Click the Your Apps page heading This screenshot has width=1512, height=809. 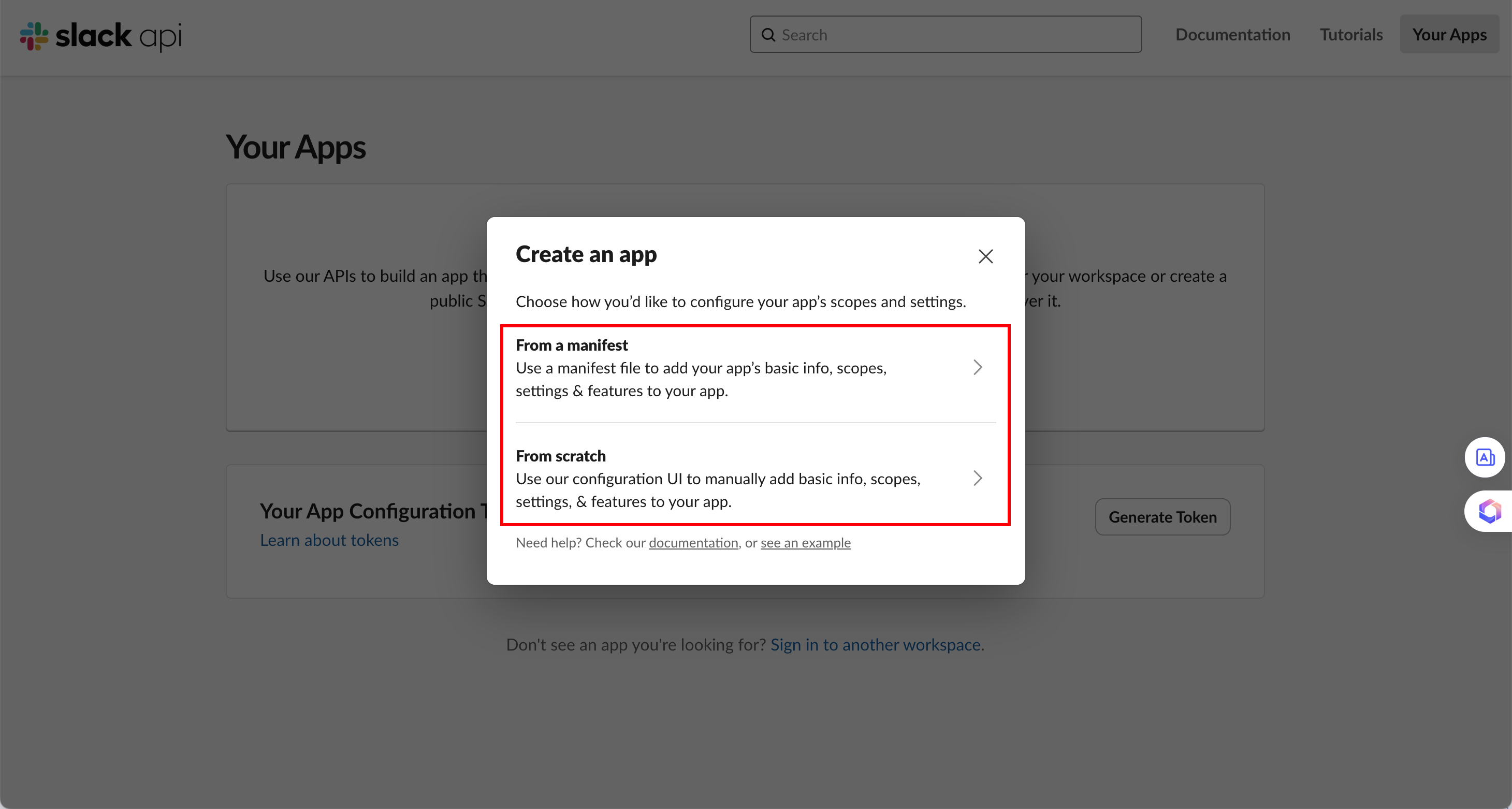pyautogui.click(x=296, y=148)
